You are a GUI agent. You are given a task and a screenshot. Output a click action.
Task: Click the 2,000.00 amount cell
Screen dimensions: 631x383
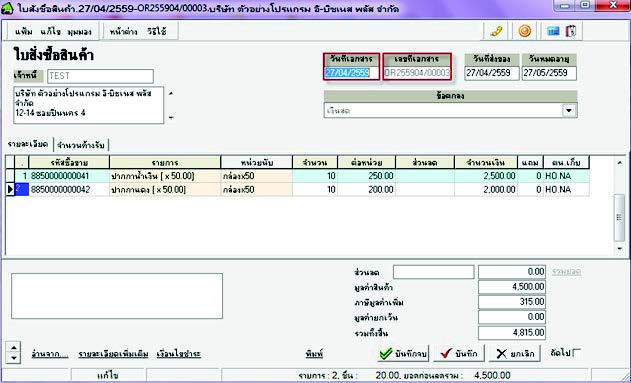pyautogui.click(x=486, y=189)
